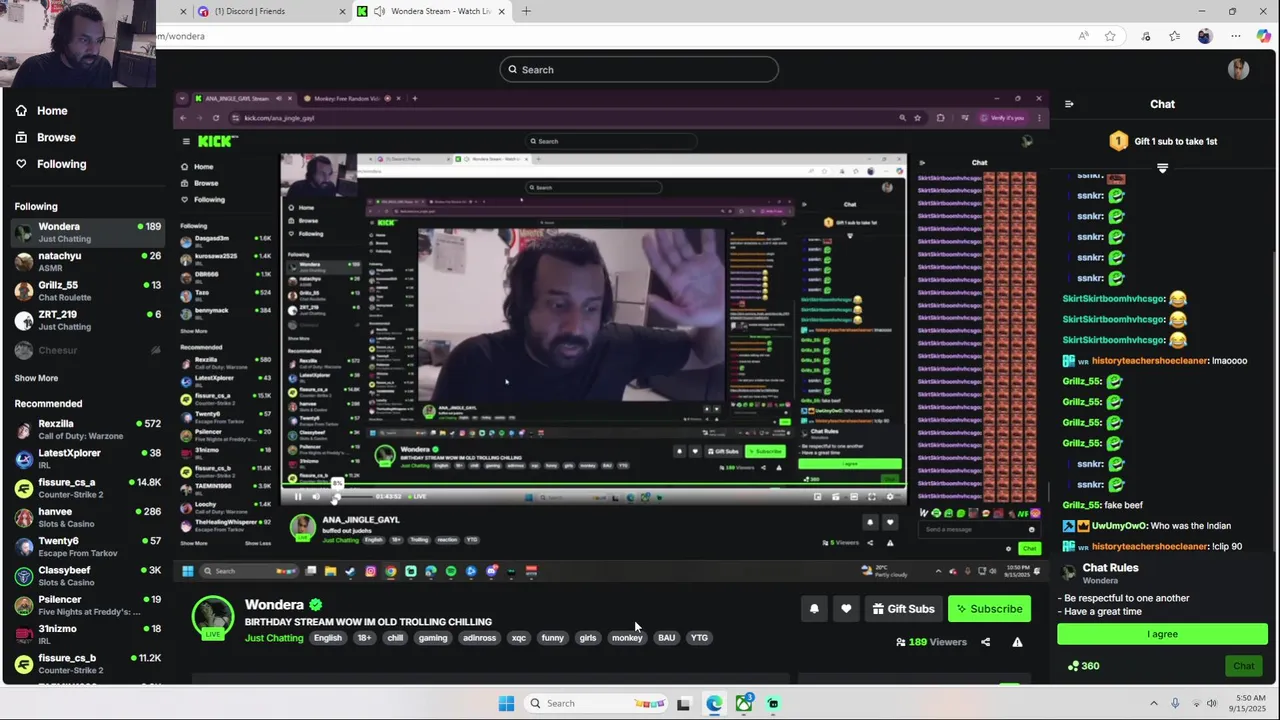Open the Following page link with heart icon
The image size is (1280, 720).
pyautogui.click(x=51, y=164)
